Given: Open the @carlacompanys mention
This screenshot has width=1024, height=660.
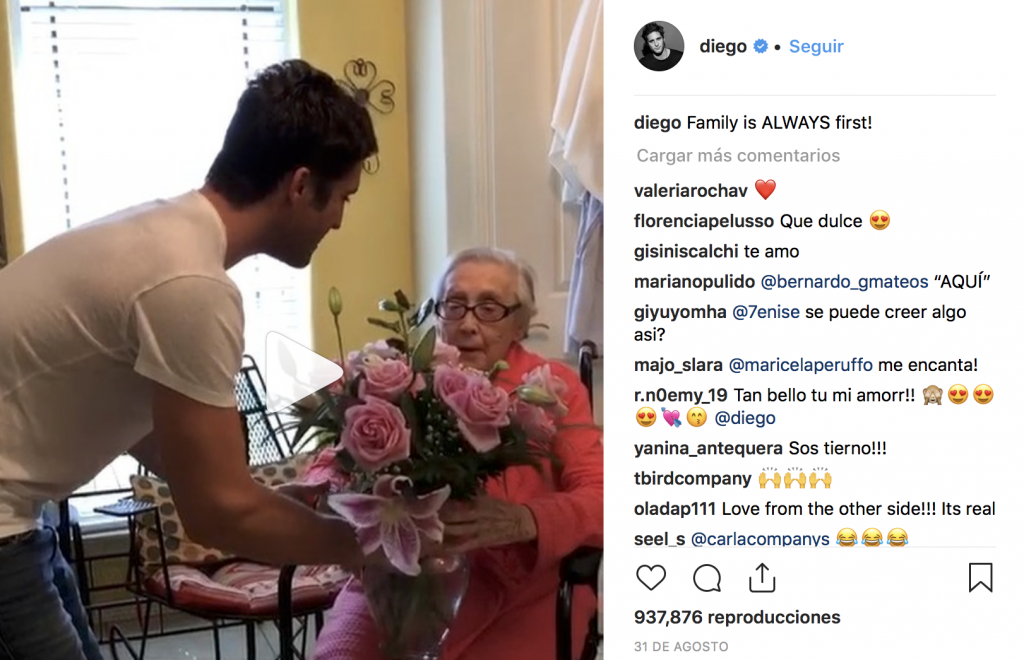Looking at the screenshot, I should coord(760,539).
